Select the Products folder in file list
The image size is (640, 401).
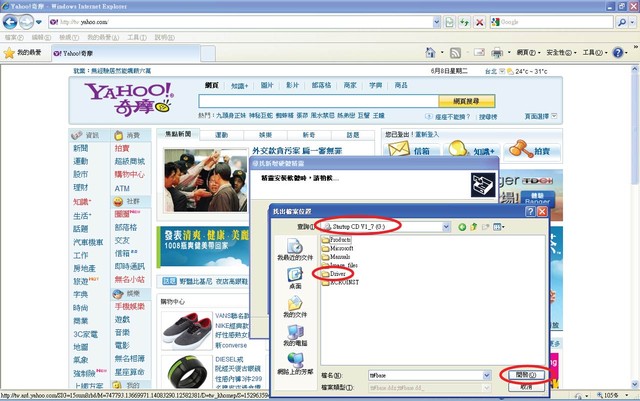(x=336, y=240)
